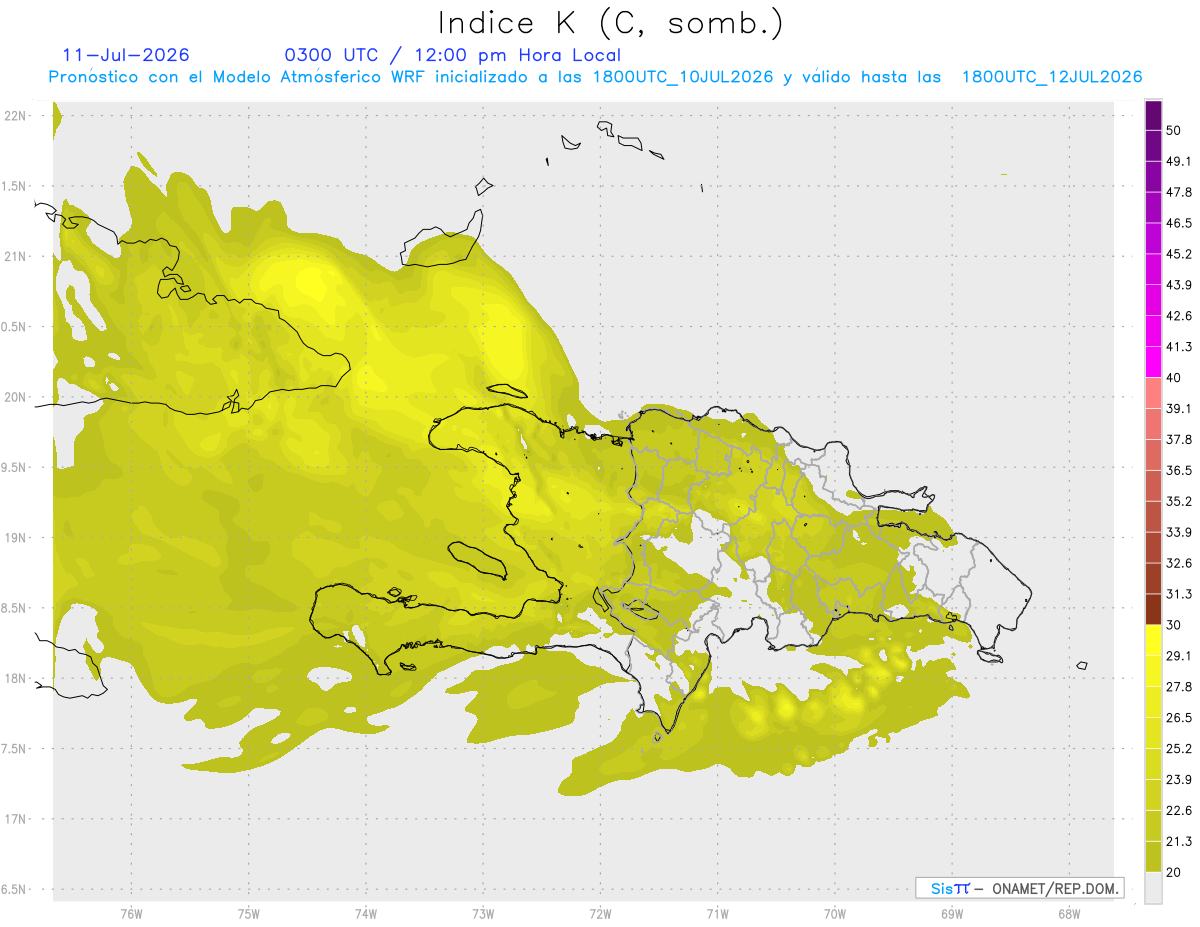The height and width of the screenshot is (927, 1200).
Task: Click the bright yellow swatch between 29.1 and 30
Action: [x=1153, y=640]
